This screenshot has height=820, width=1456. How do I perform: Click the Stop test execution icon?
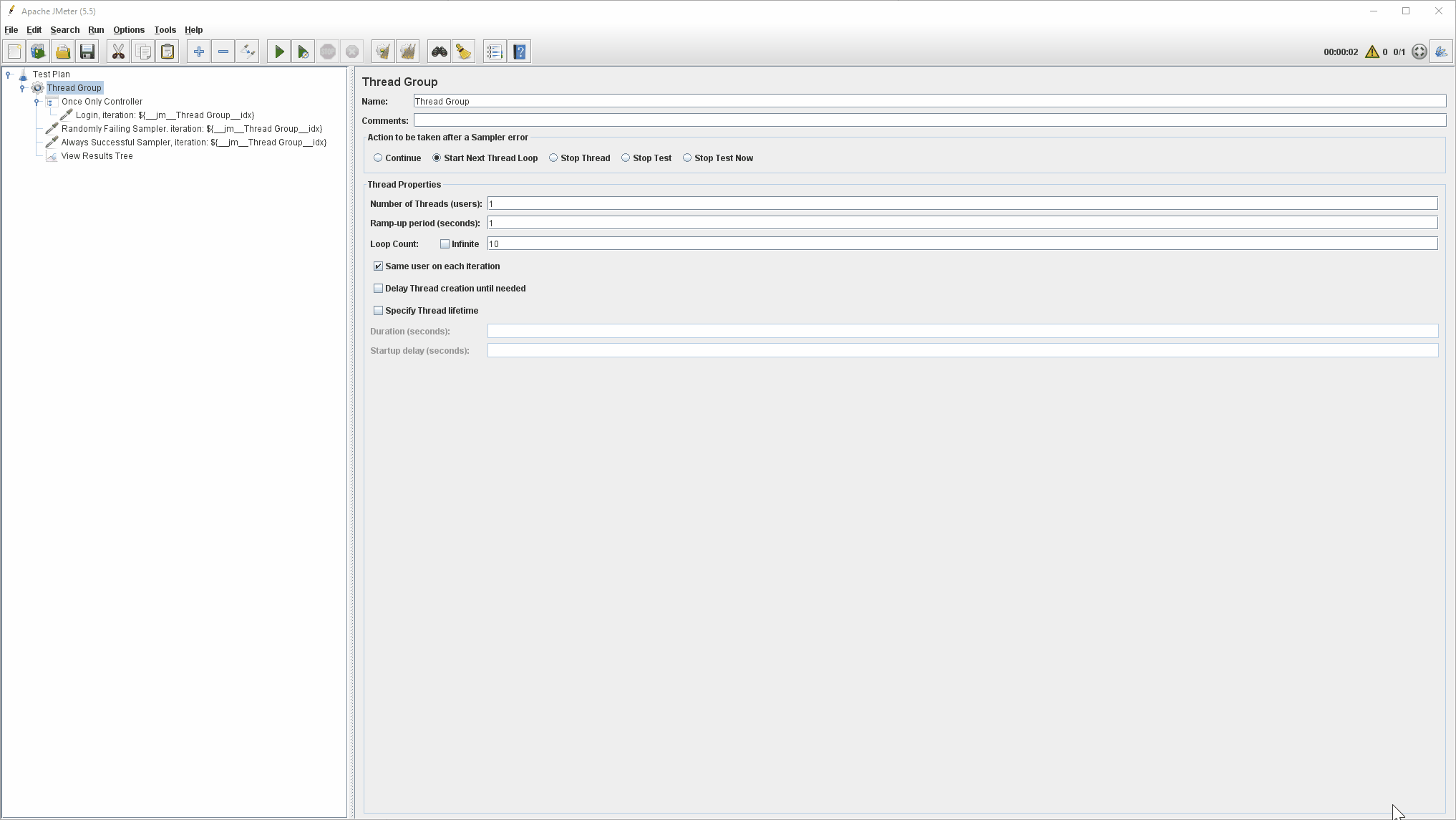click(x=328, y=51)
